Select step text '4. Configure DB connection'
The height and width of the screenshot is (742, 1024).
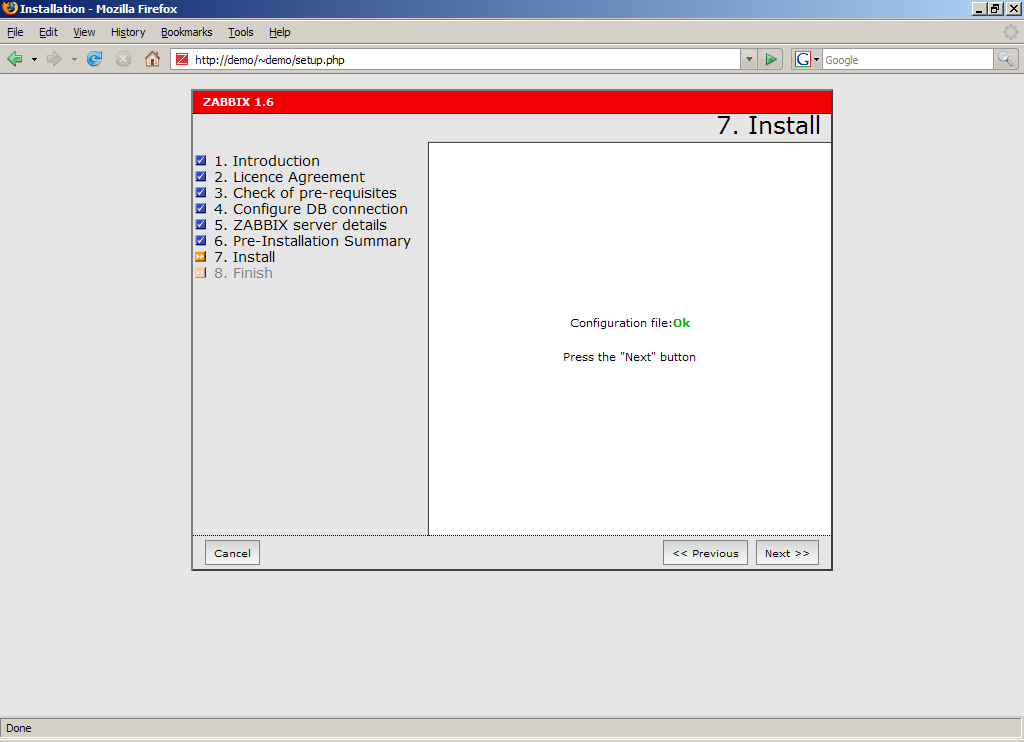tap(311, 209)
